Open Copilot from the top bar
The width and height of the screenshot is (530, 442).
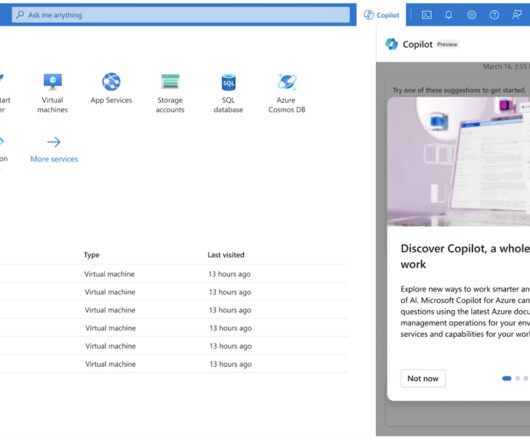381,15
